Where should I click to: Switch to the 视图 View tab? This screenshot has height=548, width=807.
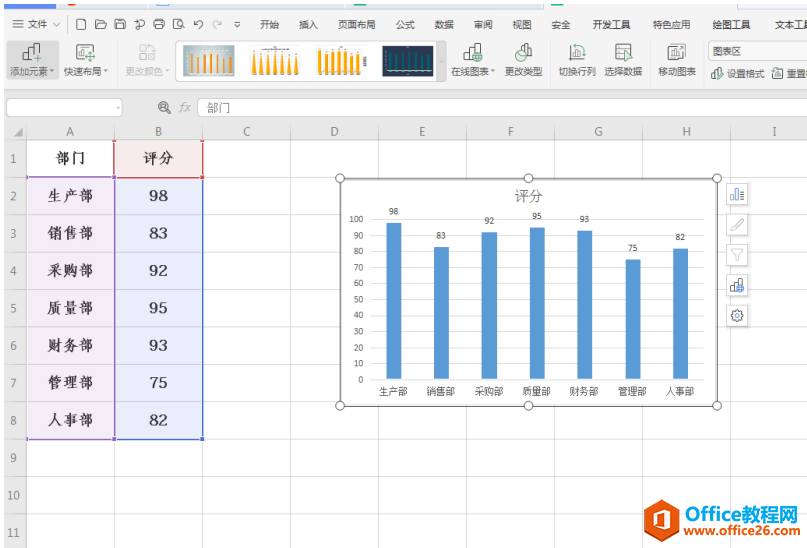point(521,24)
